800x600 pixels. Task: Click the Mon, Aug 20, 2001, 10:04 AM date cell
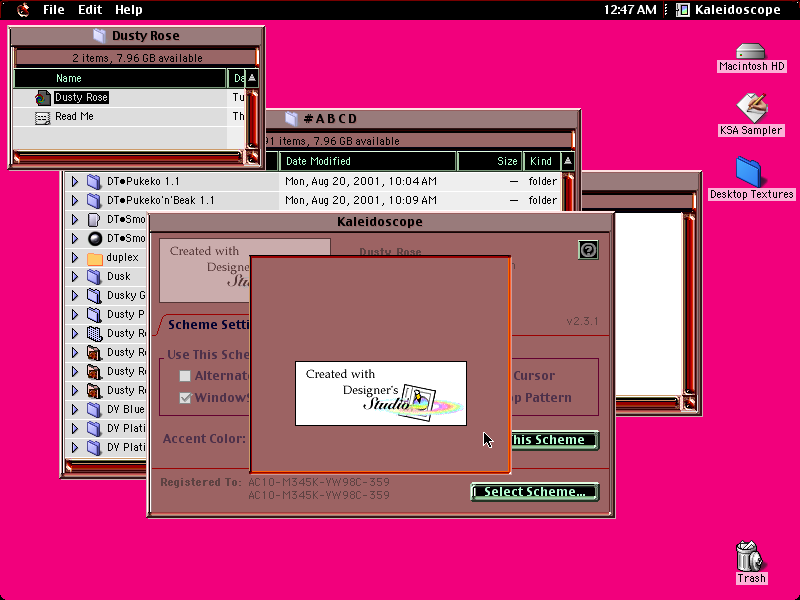(361, 181)
